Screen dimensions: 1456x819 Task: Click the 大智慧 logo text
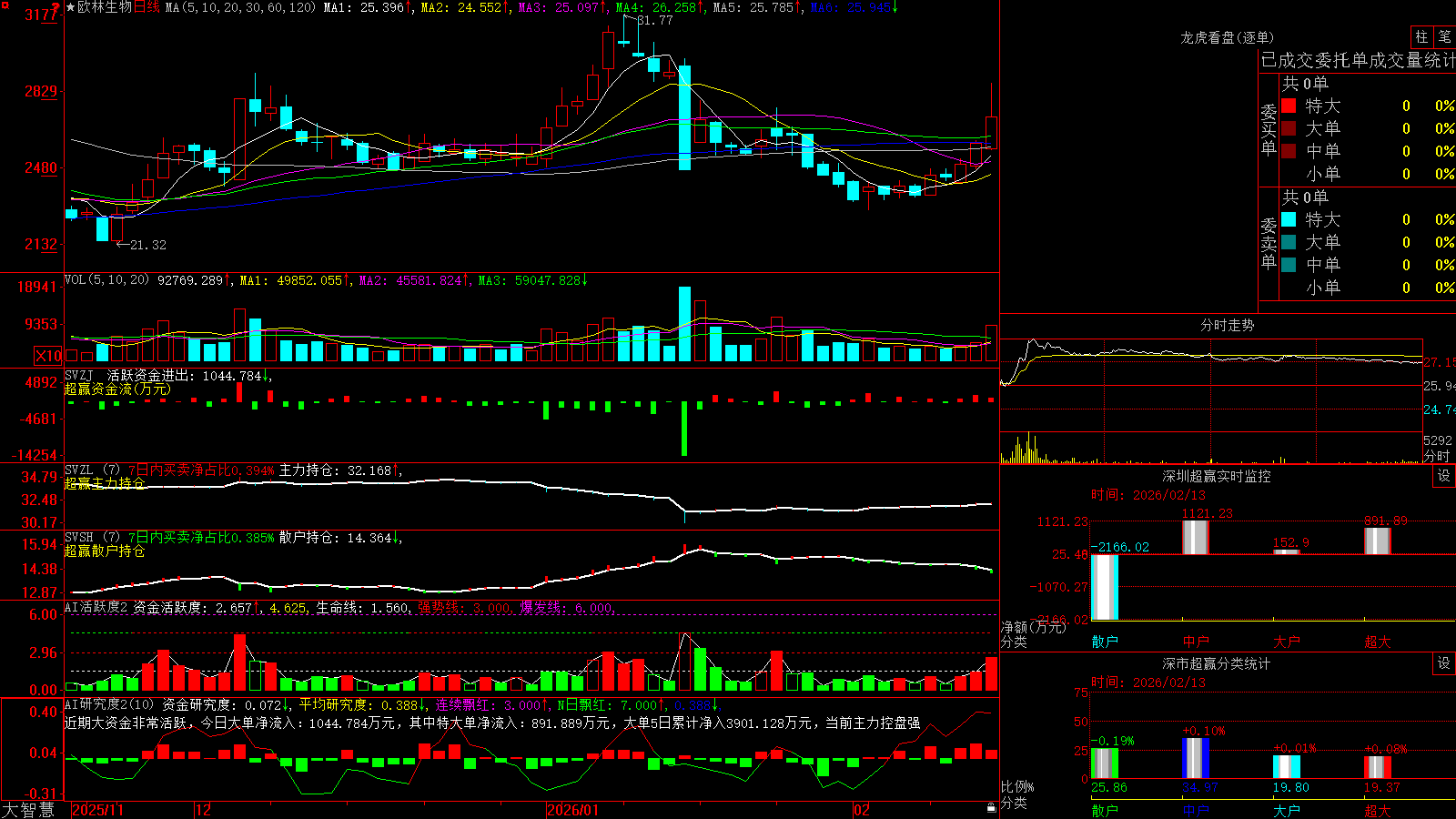click(28, 810)
